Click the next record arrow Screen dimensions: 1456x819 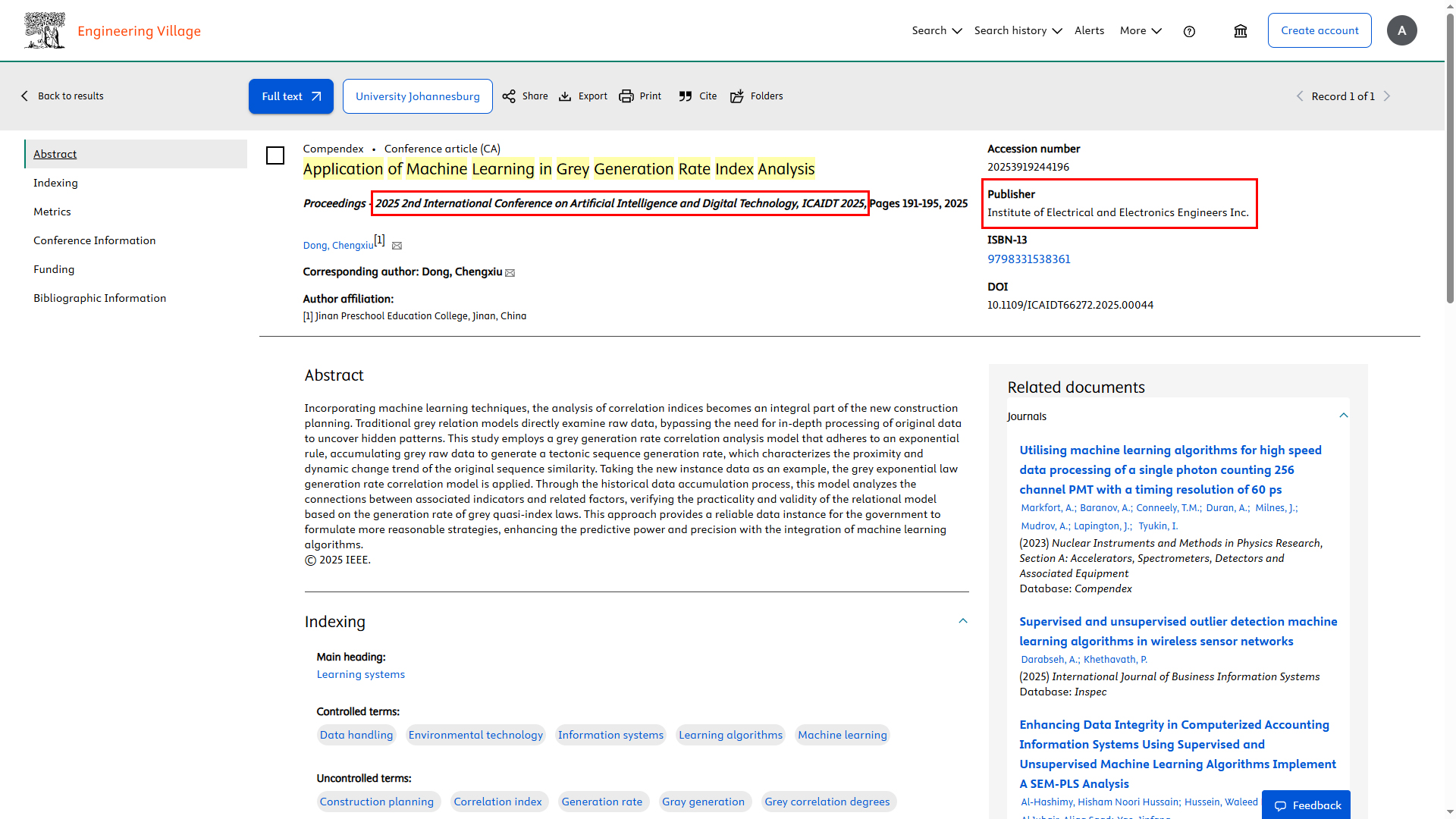coord(1387,96)
